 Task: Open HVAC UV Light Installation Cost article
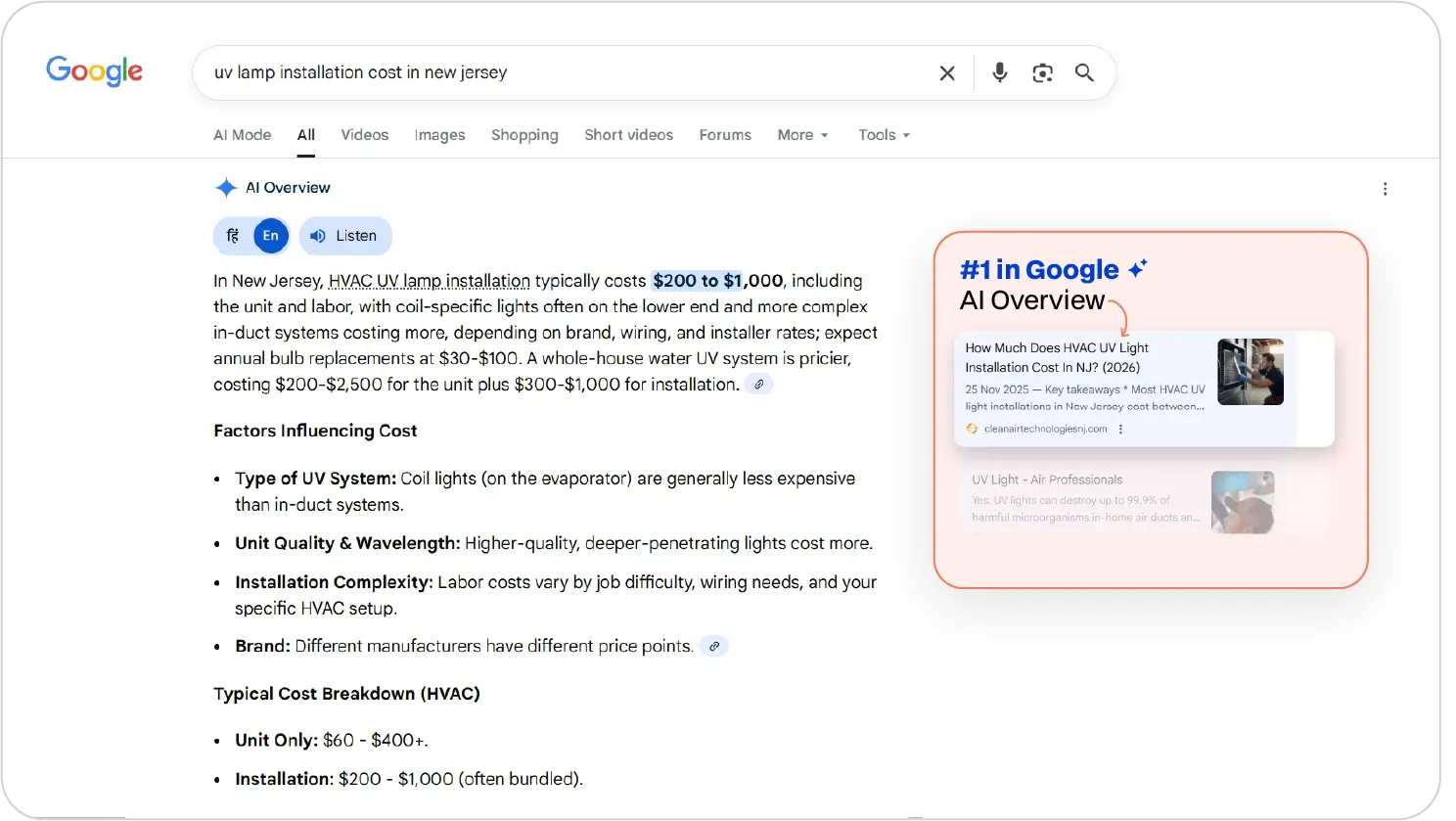point(1057,357)
